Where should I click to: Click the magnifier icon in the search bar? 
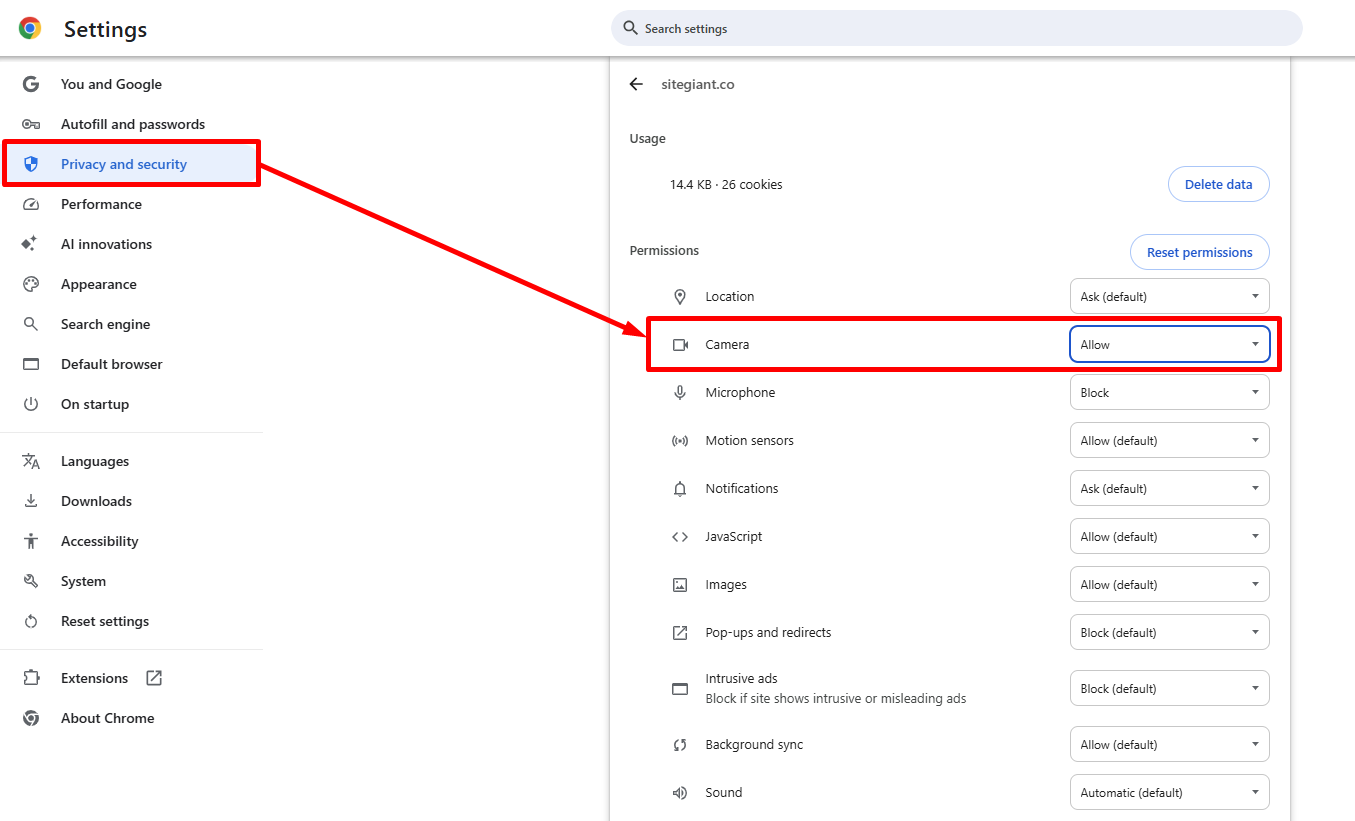(630, 28)
